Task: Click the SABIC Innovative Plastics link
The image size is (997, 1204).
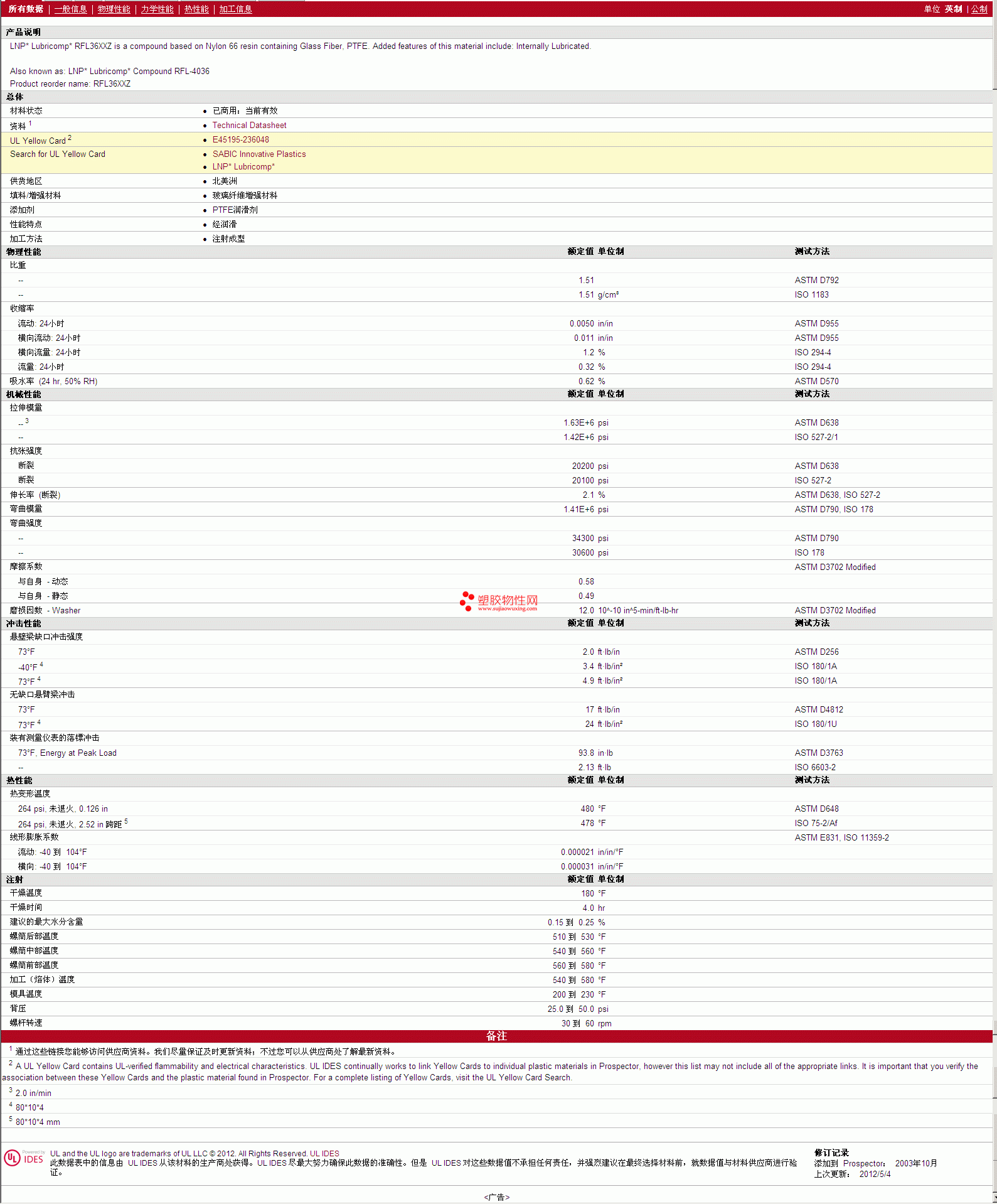Action: pos(259,154)
